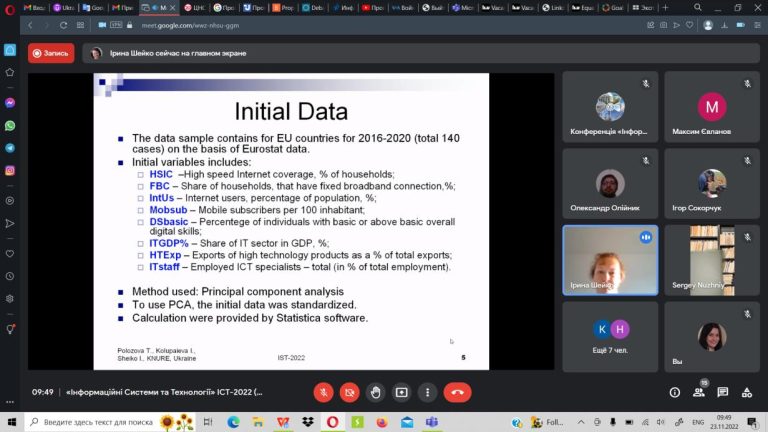Select Максим Євланов participant tile
The width and height of the screenshot is (768, 432).
(712, 107)
